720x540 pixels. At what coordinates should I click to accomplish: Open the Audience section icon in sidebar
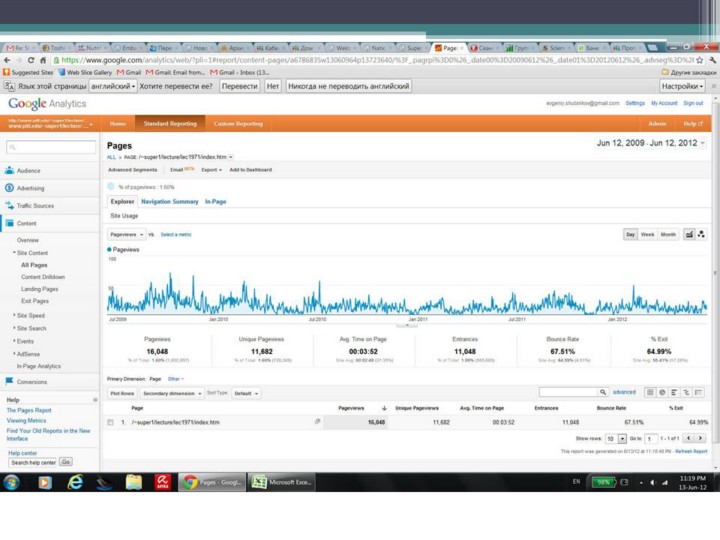(9, 171)
